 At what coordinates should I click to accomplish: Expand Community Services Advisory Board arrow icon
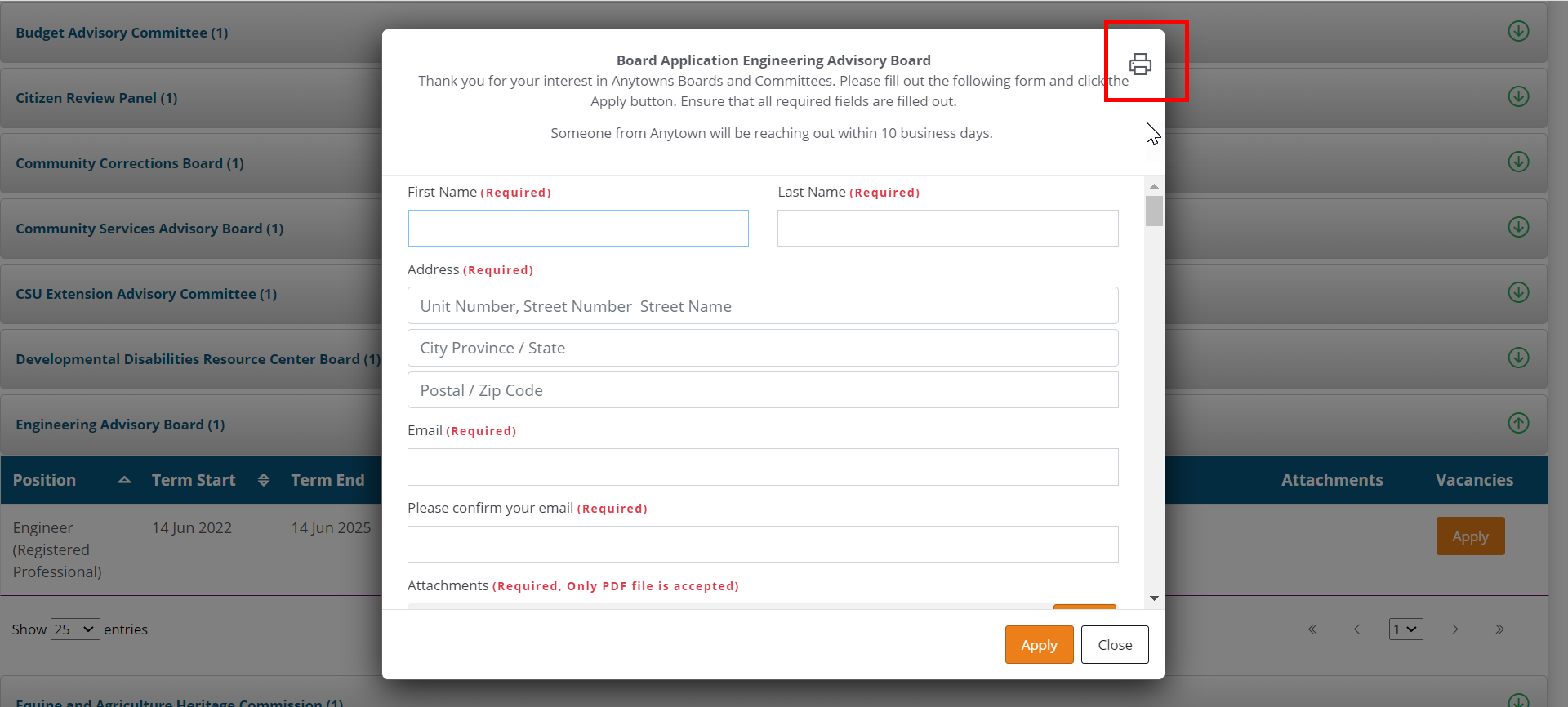click(1518, 227)
